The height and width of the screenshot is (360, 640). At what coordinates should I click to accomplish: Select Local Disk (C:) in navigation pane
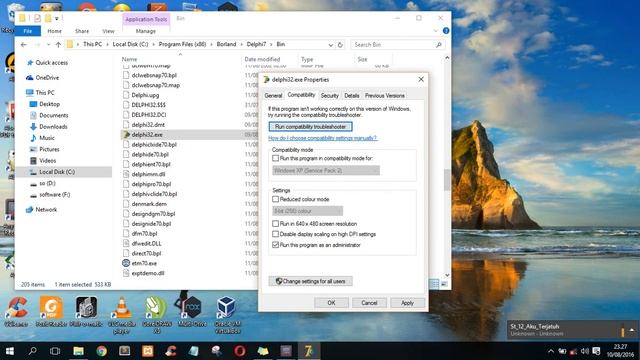[57, 172]
